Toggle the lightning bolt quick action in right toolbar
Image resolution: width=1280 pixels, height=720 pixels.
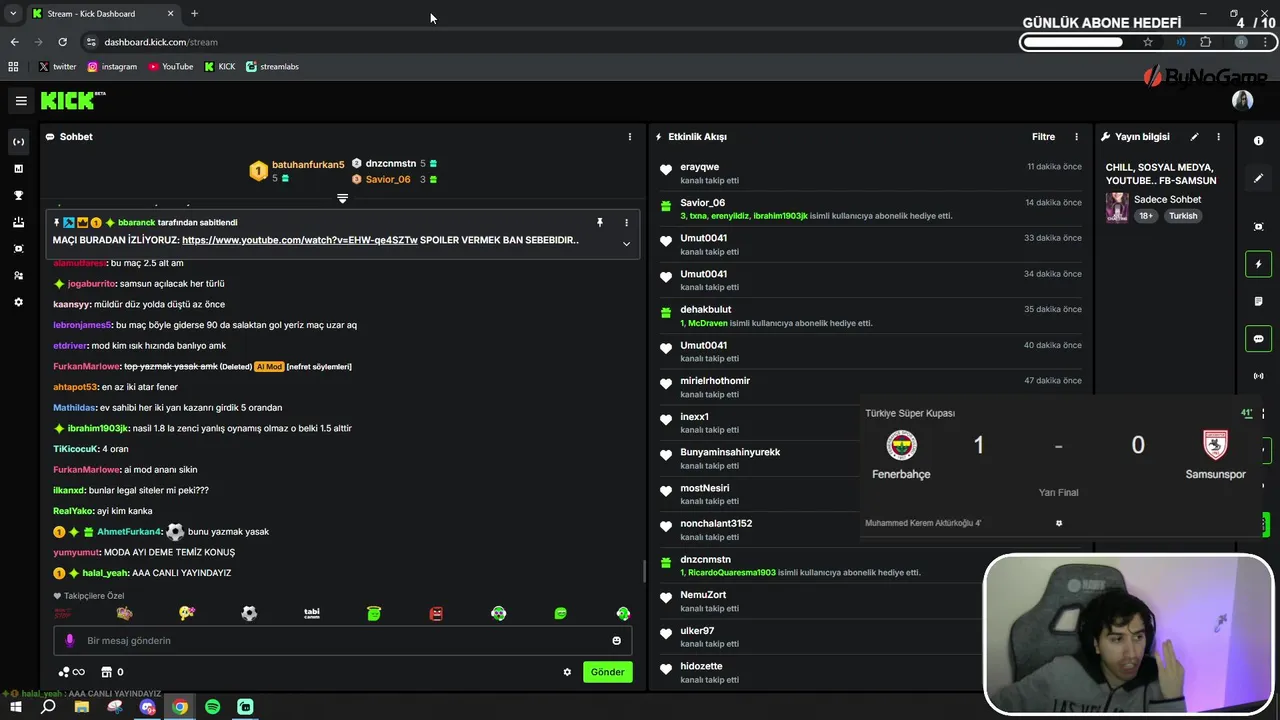1259,264
